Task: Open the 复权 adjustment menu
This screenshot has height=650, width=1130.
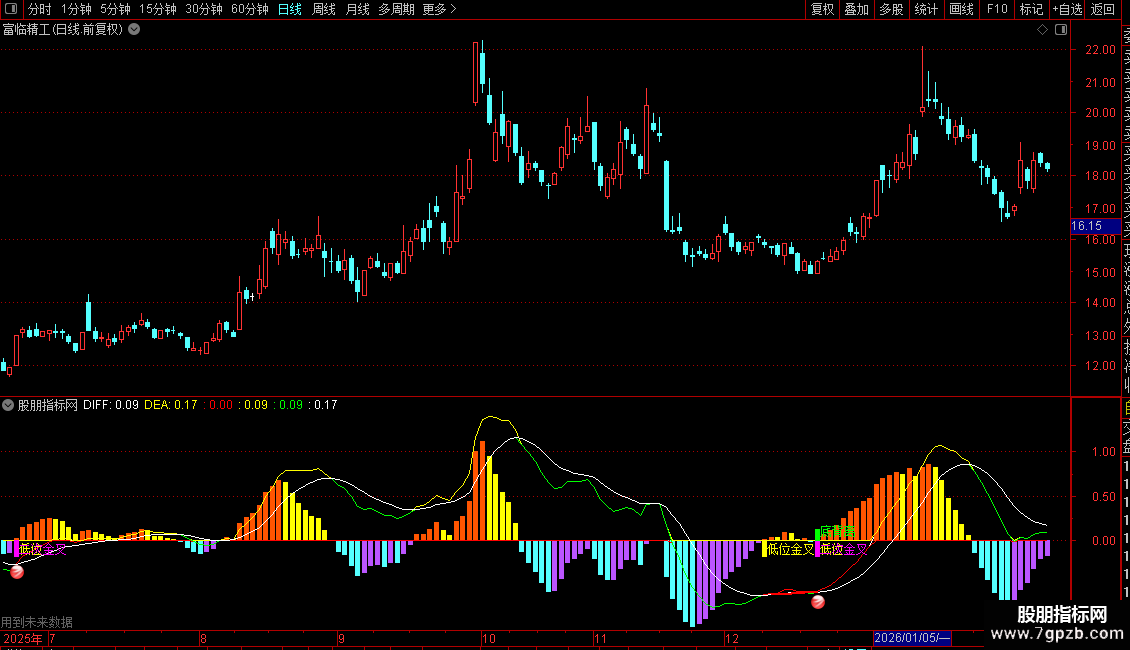Action: (822, 9)
